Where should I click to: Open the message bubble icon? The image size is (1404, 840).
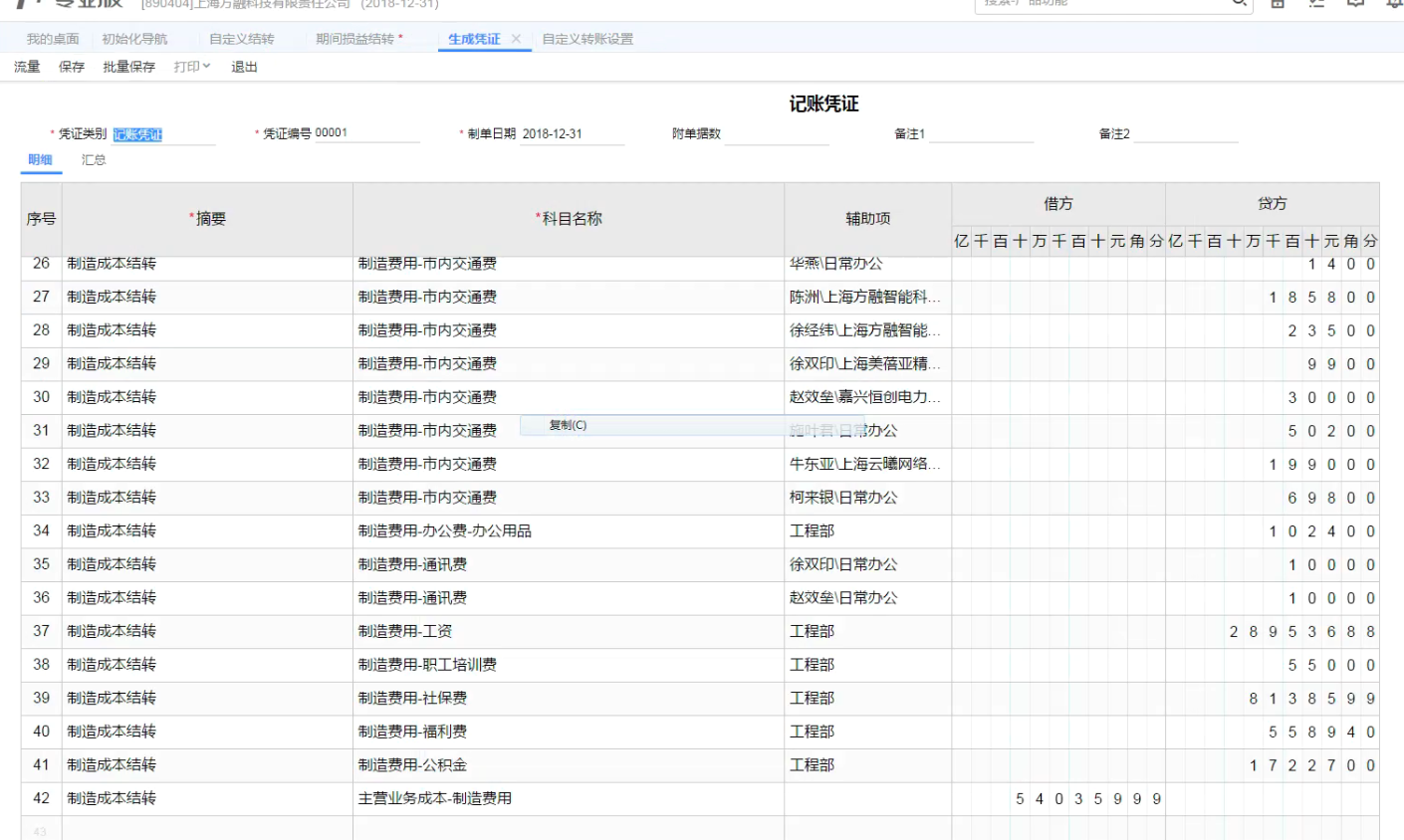(x=1354, y=4)
